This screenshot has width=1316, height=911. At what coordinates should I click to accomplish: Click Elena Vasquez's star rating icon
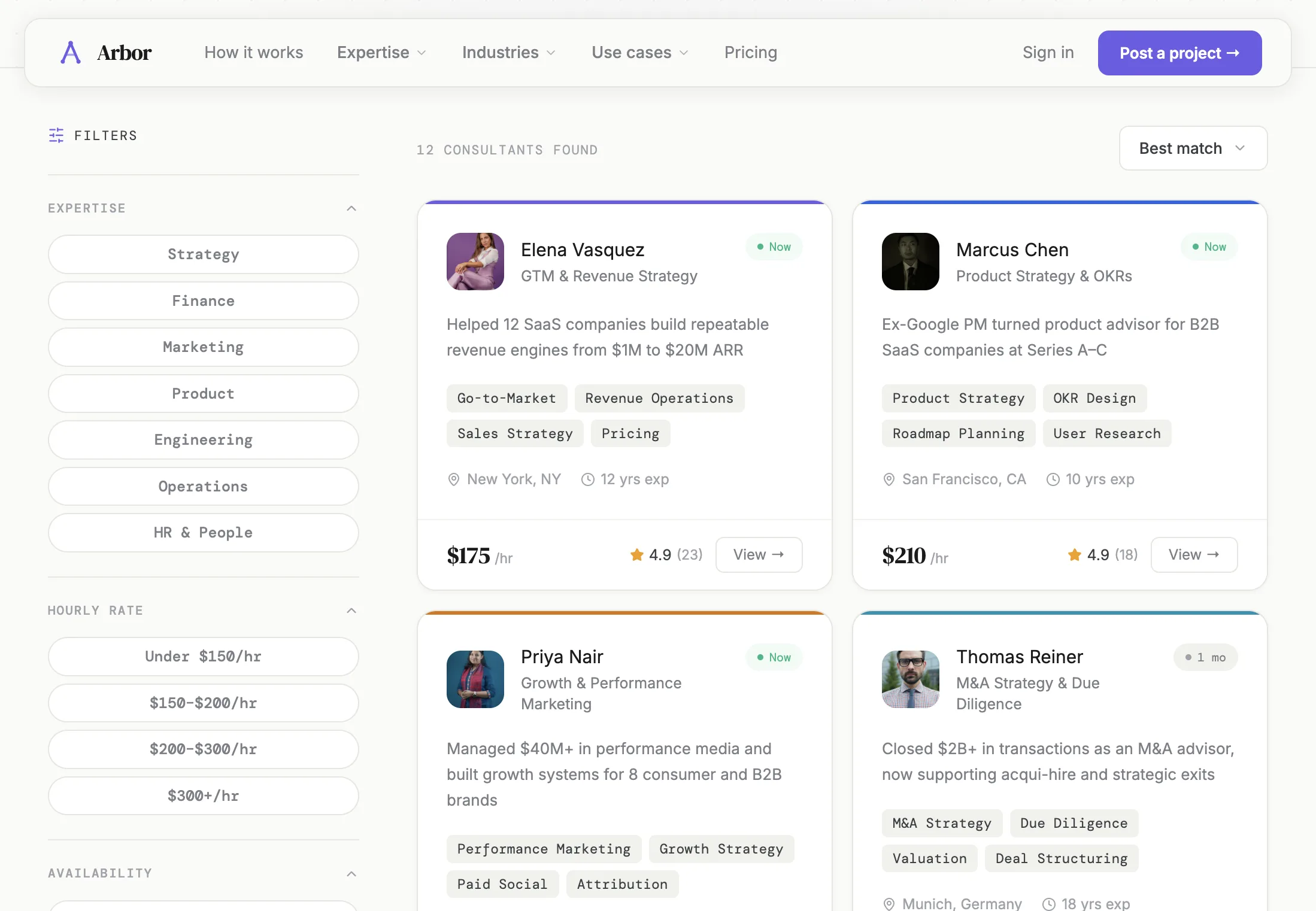[x=636, y=555]
